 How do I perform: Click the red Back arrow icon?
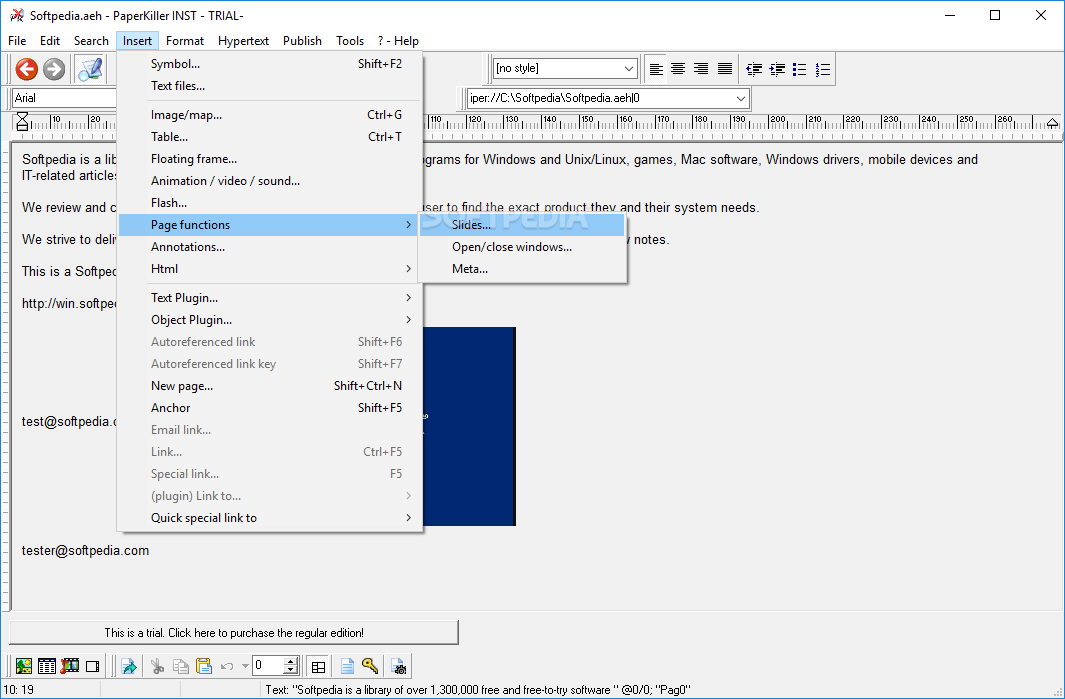click(x=26, y=69)
